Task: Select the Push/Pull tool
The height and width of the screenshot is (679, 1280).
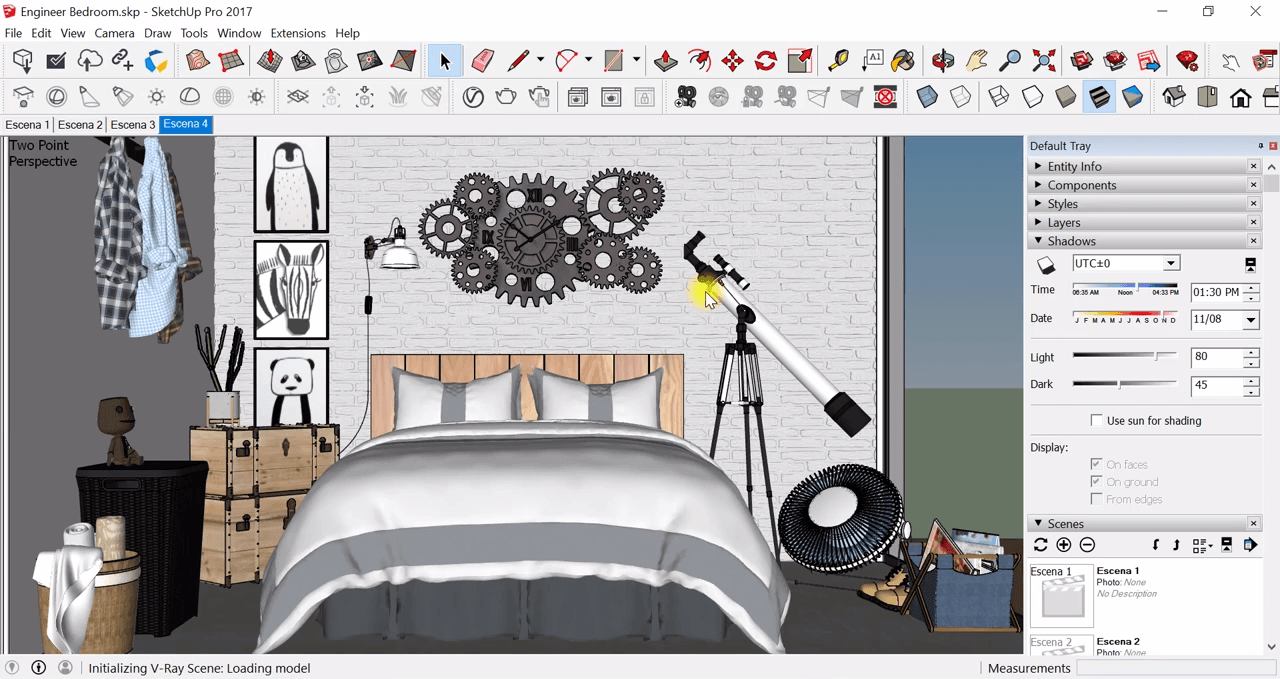Action: [664, 61]
